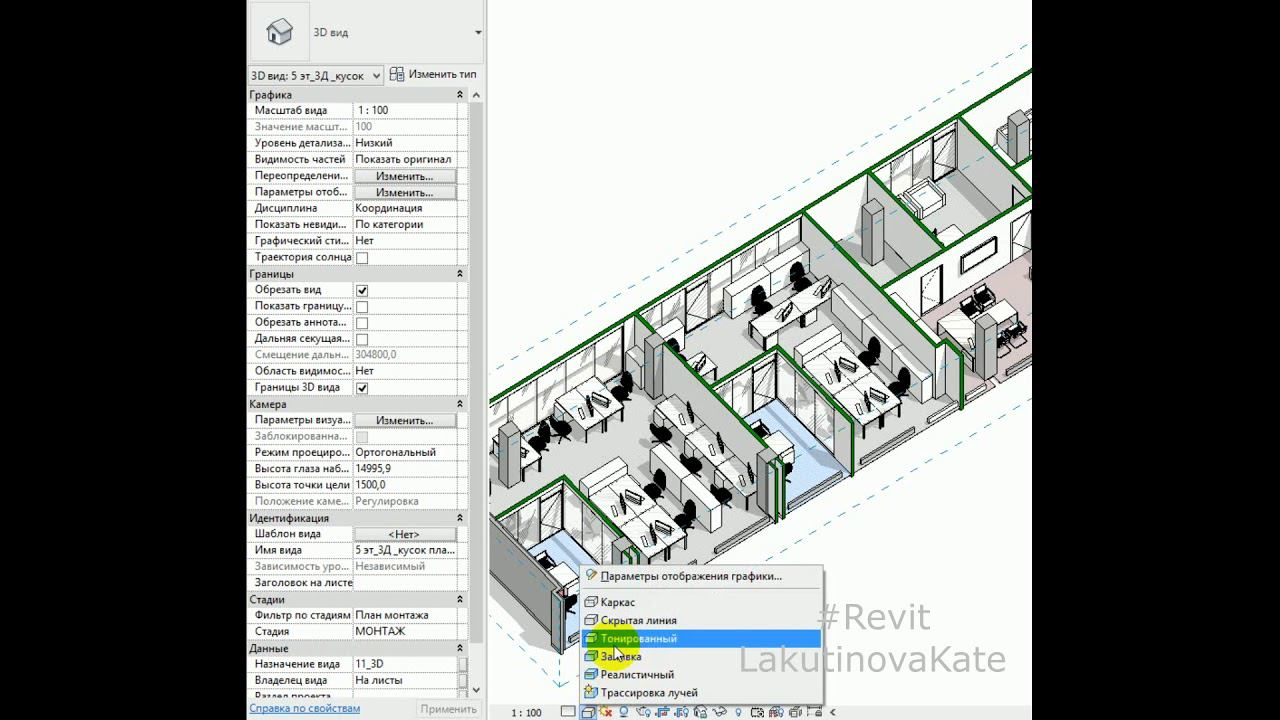Click the Temporary View Properties icon

757,712
